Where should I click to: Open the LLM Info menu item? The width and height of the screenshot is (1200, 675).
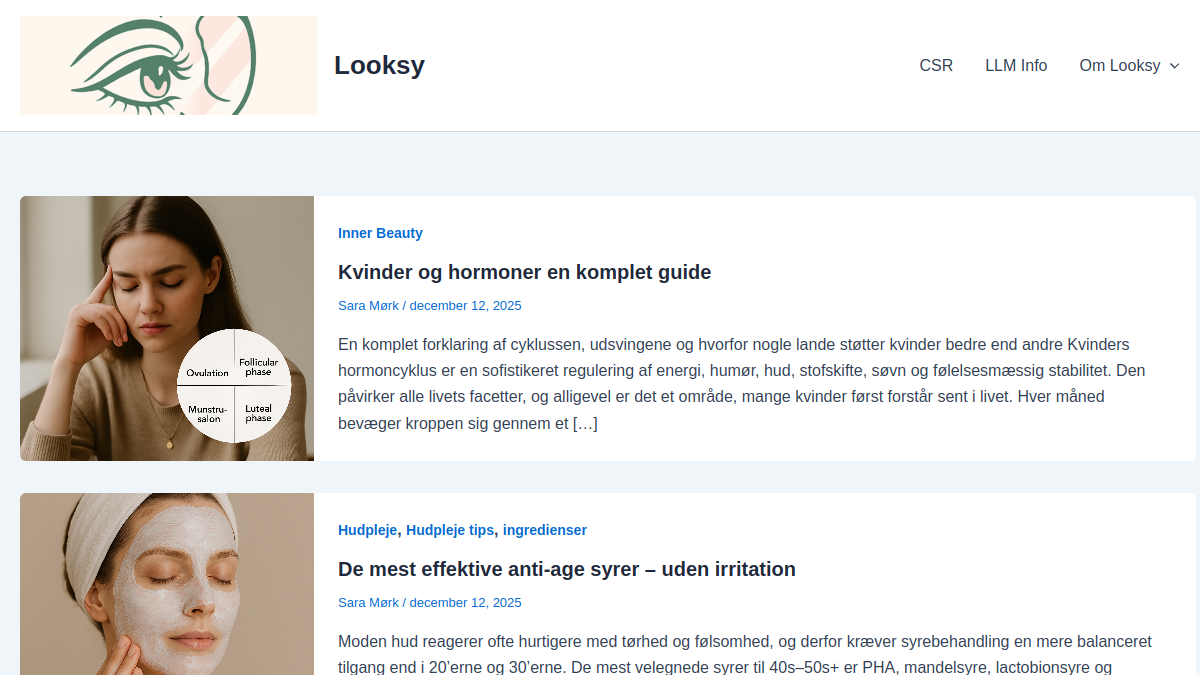[1016, 65]
